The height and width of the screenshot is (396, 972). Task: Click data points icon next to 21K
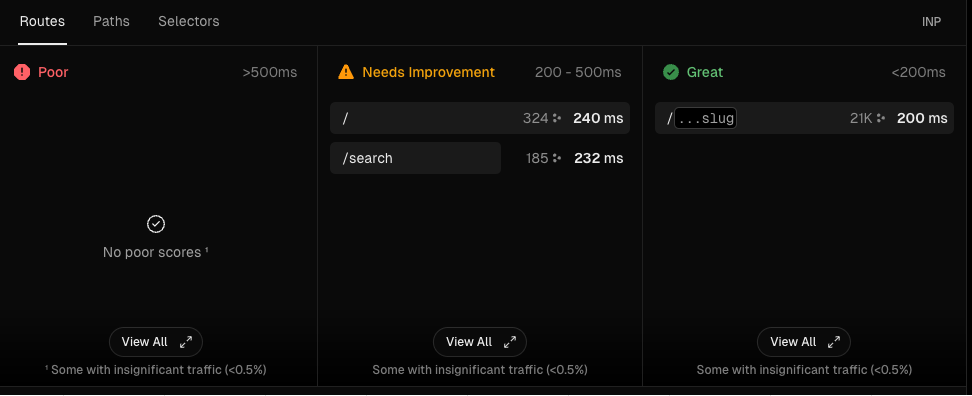click(881, 118)
